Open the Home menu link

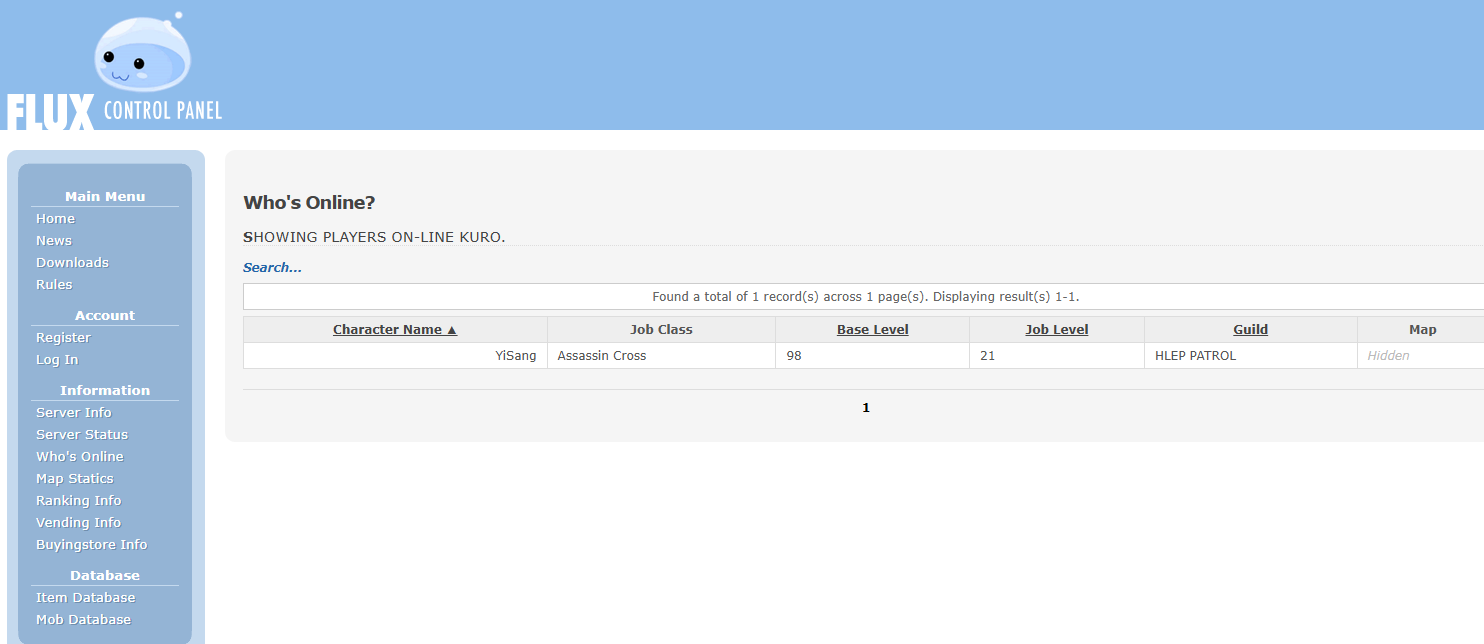(x=55, y=219)
